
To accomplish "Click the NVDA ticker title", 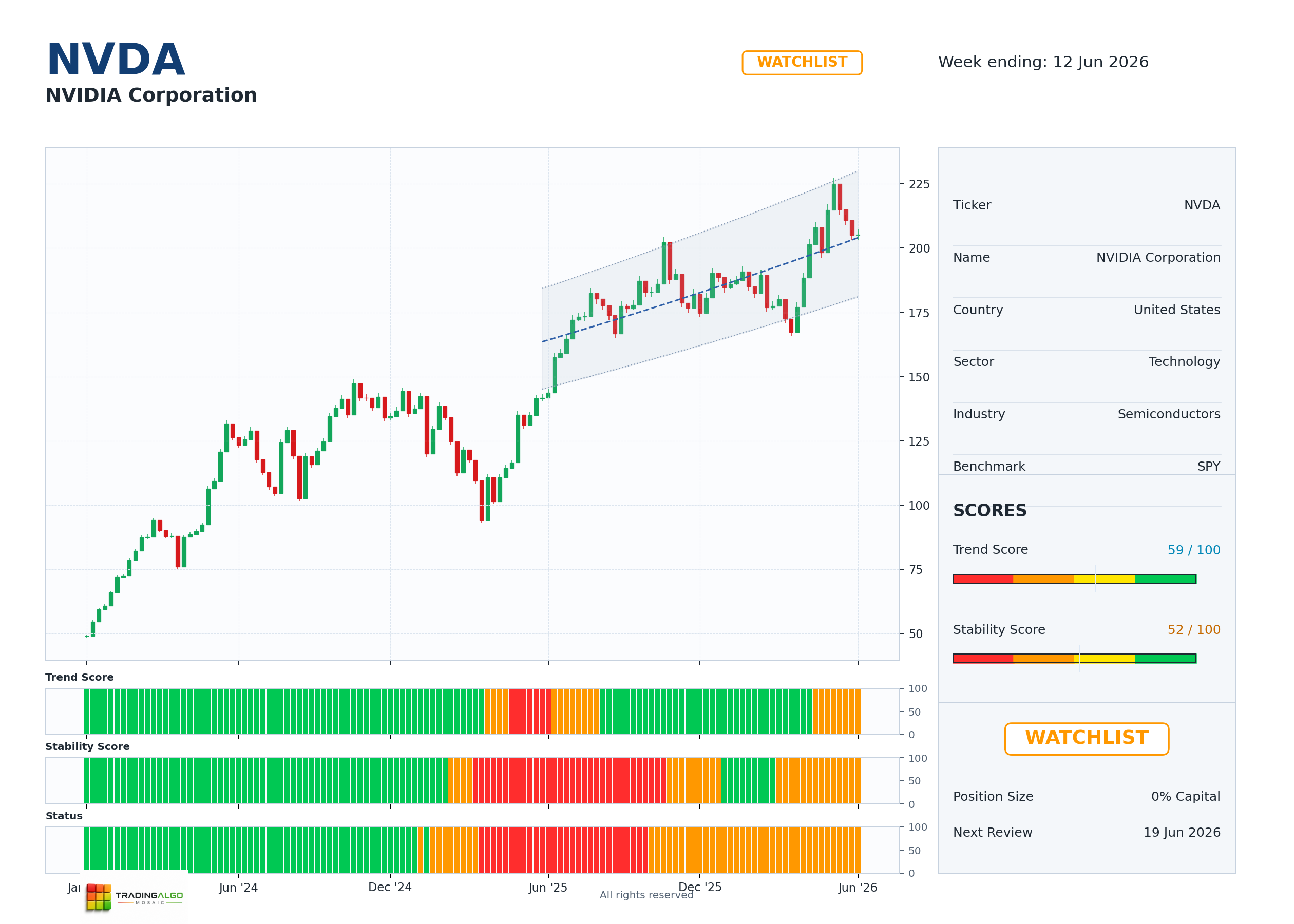I will (x=116, y=60).
